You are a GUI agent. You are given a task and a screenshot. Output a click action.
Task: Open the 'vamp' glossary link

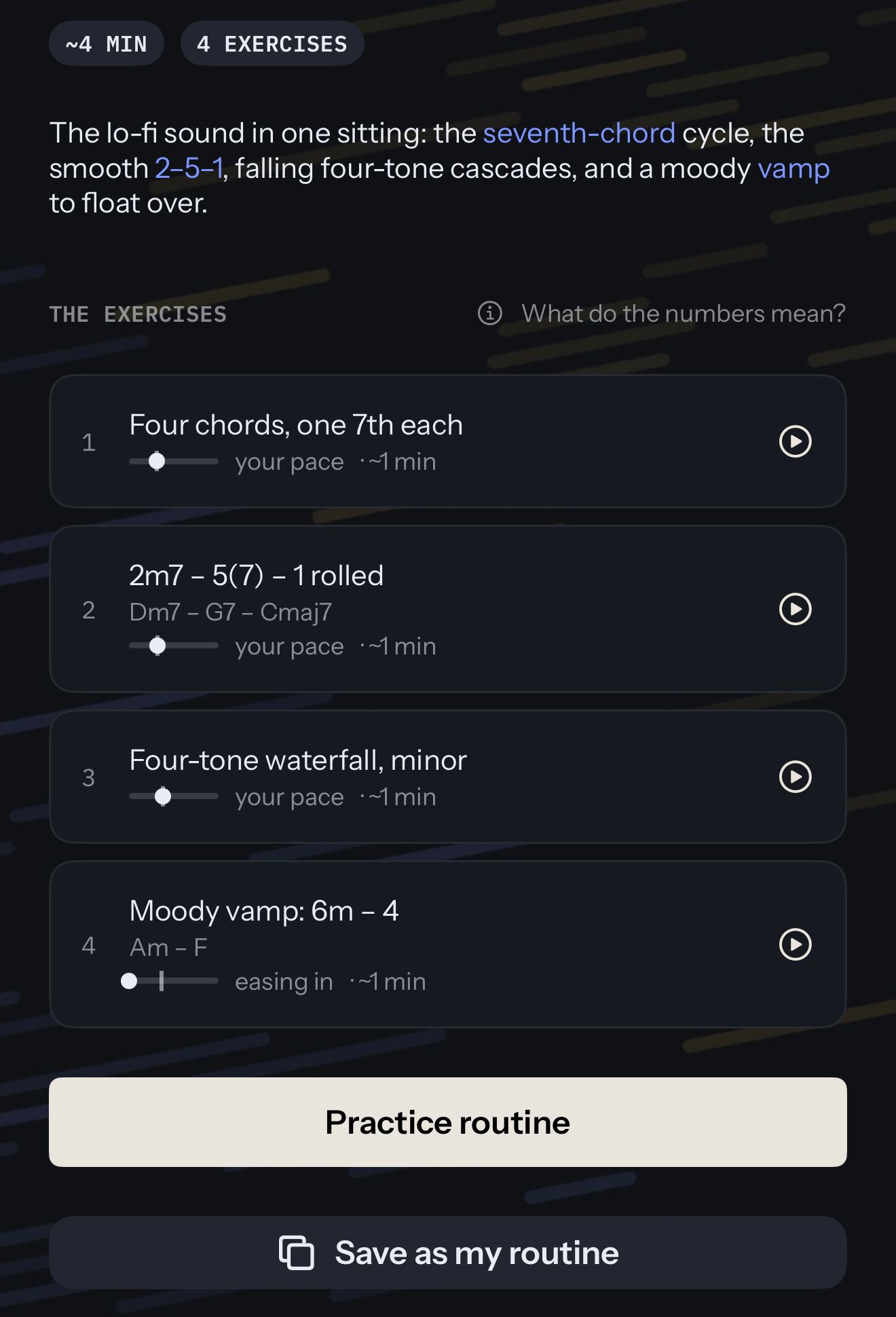coord(794,170)
